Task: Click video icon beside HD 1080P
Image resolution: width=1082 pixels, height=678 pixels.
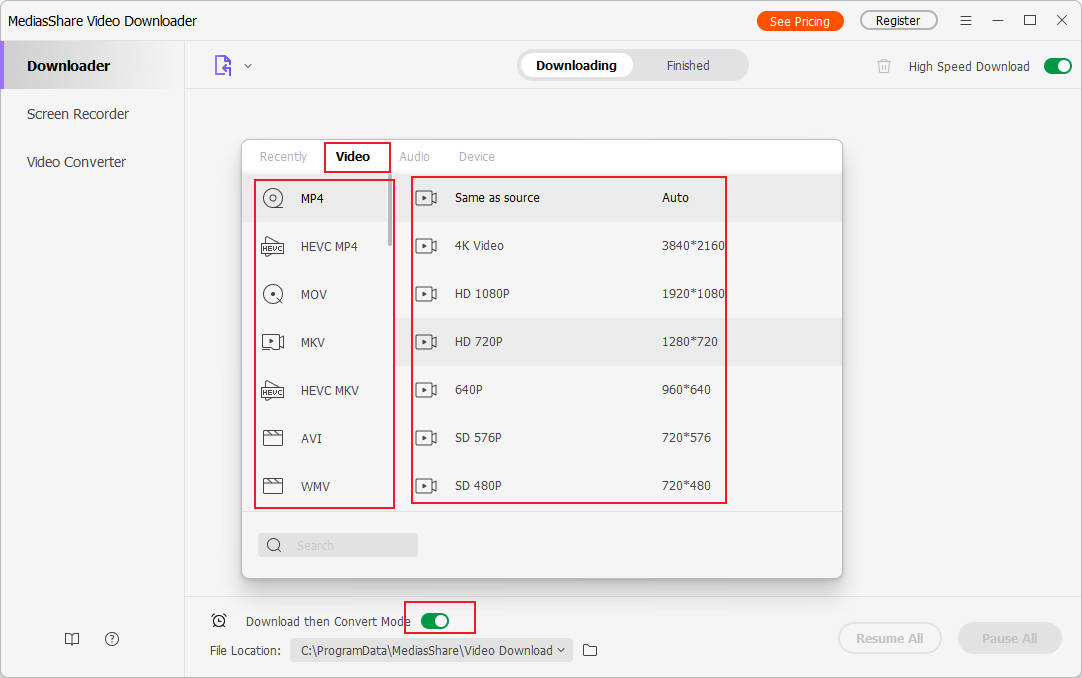Action: click(x=426, y=294)
